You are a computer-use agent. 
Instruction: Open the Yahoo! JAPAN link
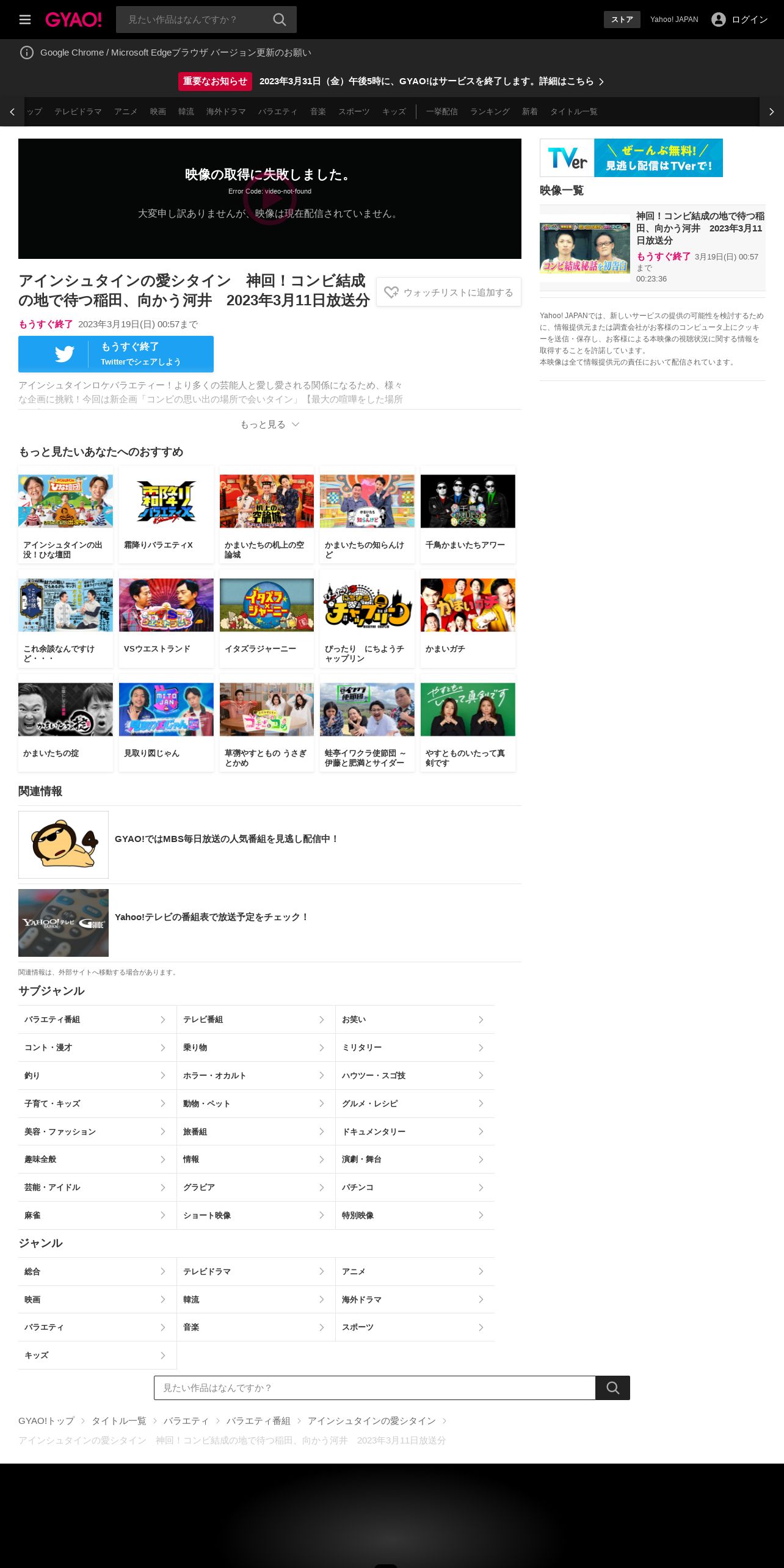point(674,20)
